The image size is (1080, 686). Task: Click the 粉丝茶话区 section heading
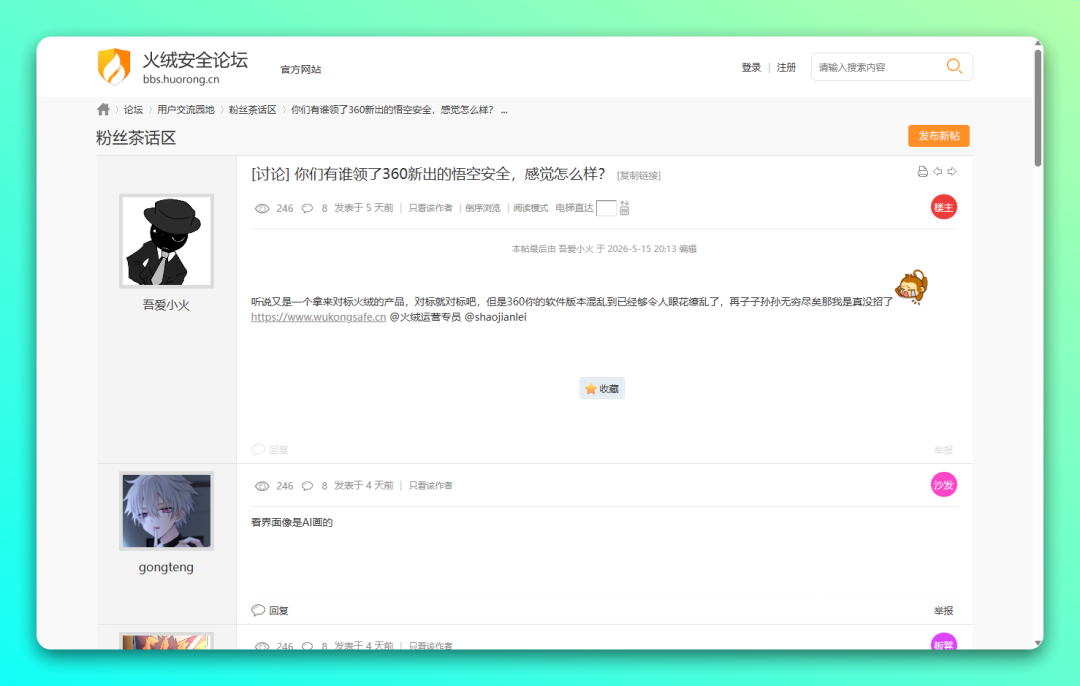[136, 138]
